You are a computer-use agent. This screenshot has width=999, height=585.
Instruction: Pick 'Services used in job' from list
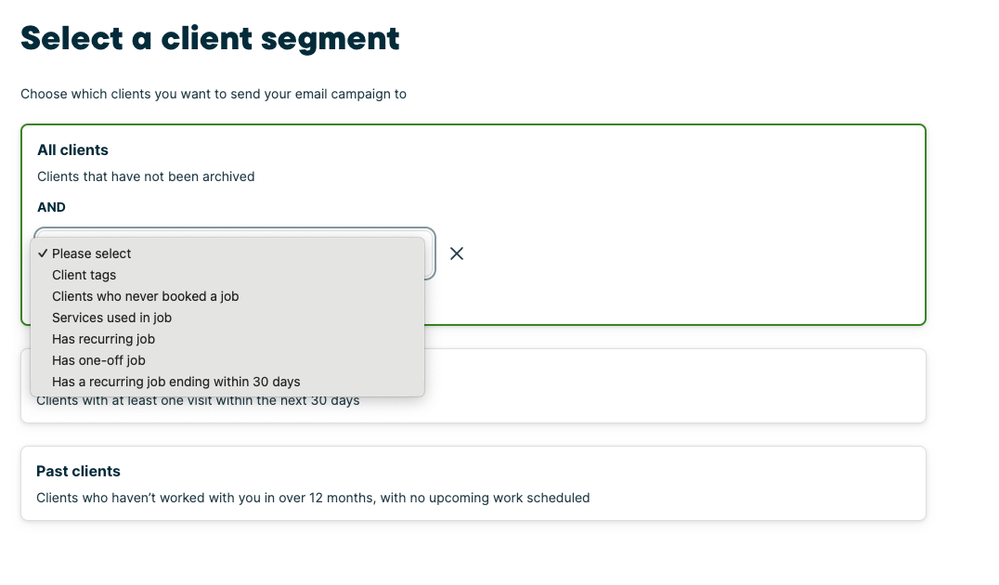(x=112, y=318)
